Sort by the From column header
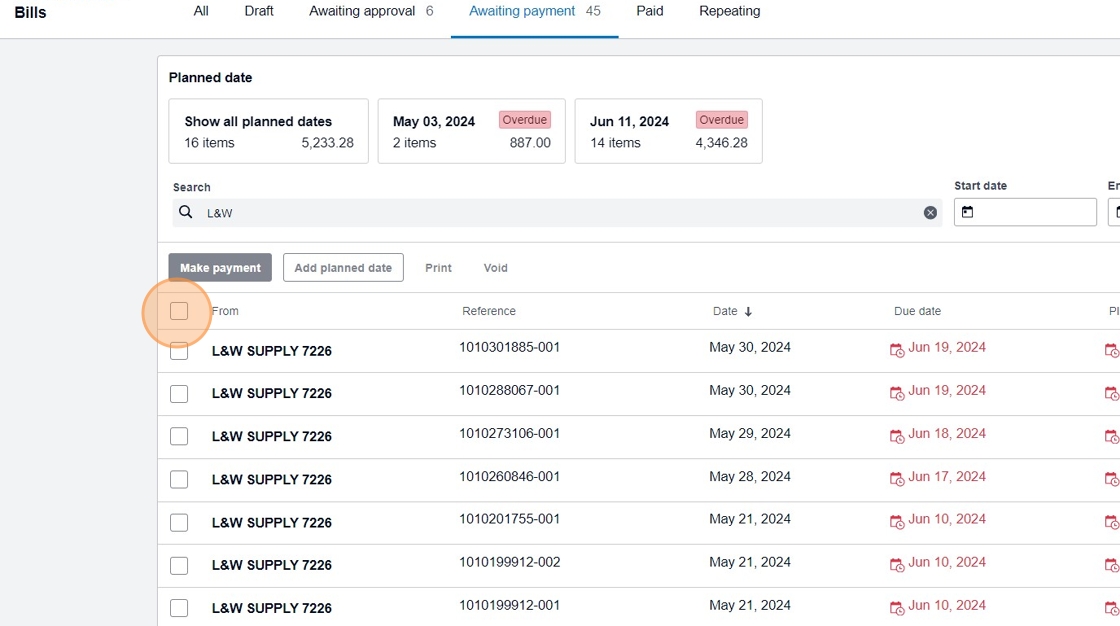1120x626 pixels. coord(225,311)
